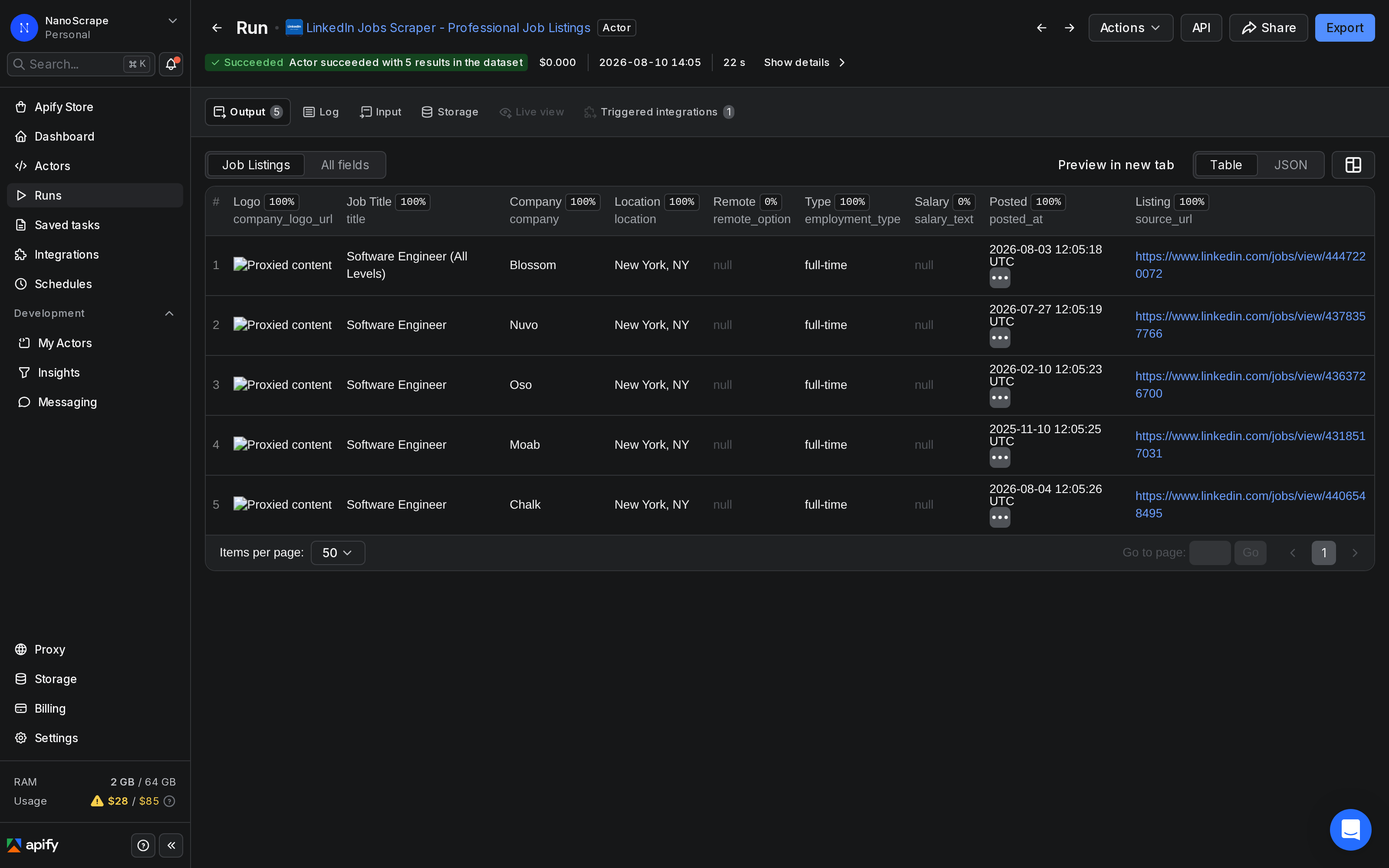Focus the Search field
Image resolution: width=1389 pixels, height=868 pixels.
[81, 64]
